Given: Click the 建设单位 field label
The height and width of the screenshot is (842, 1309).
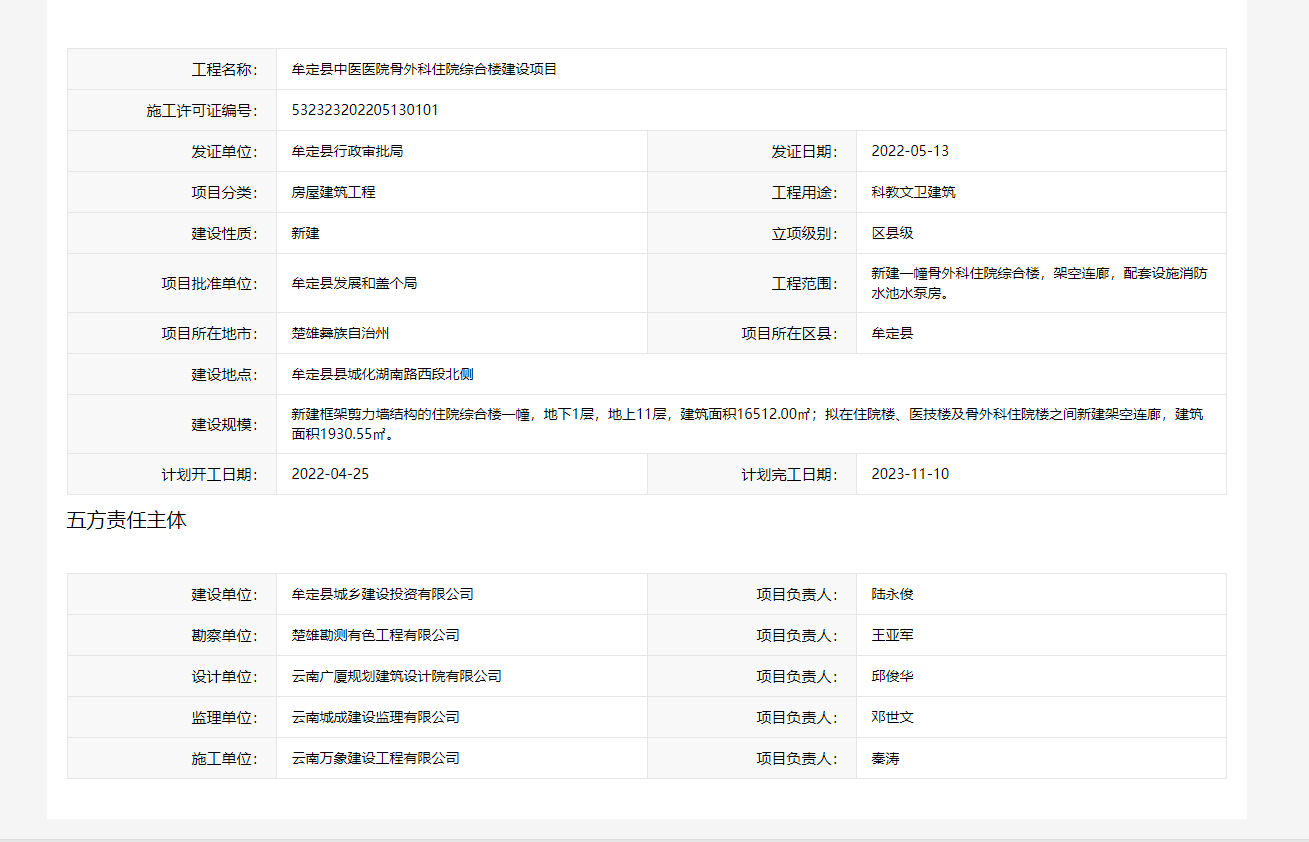Looking at the screenshot, I should (224, 594).
